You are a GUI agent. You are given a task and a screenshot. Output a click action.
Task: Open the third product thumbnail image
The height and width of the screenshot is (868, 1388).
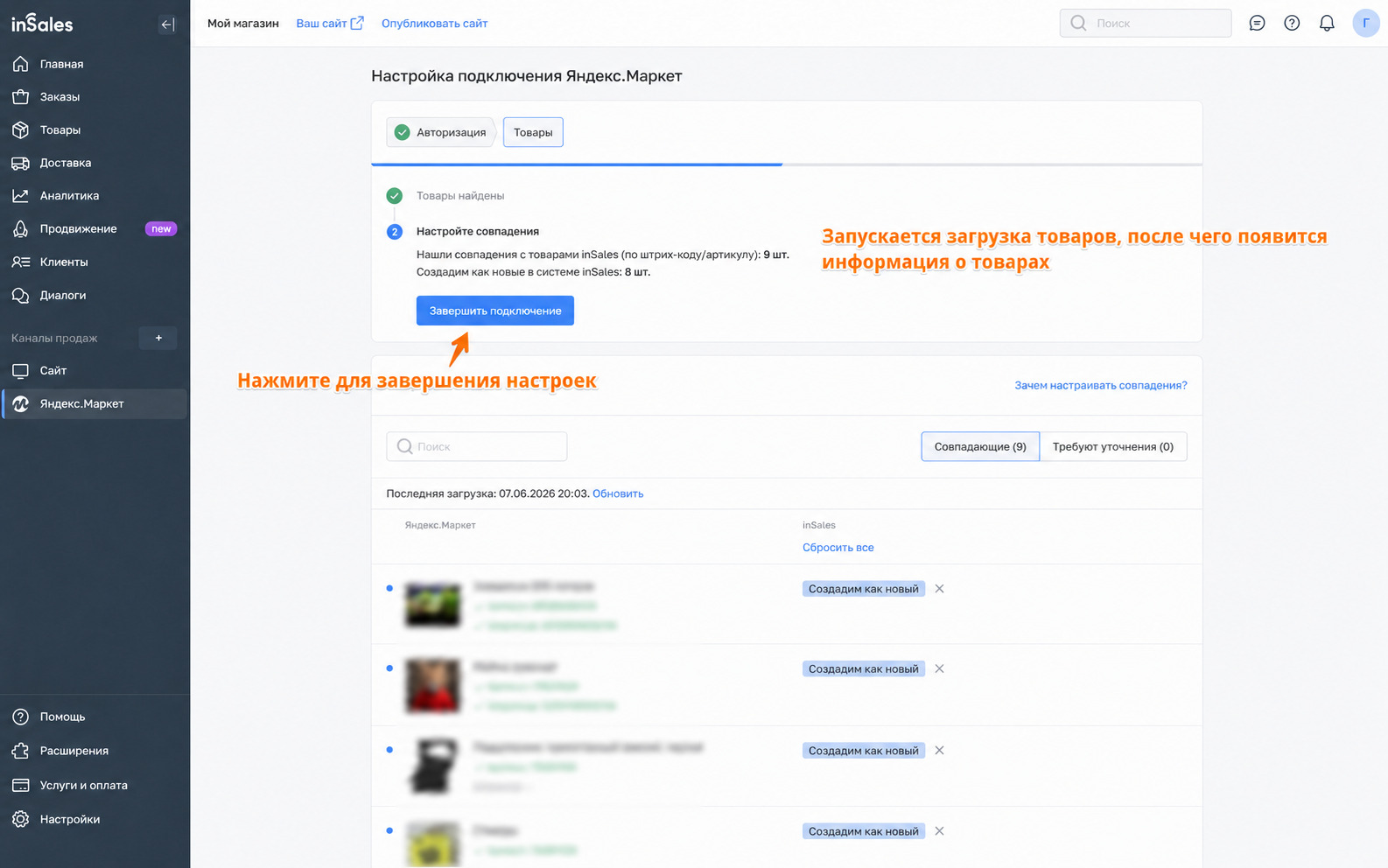pyautogui.click(x=433, y=766)
